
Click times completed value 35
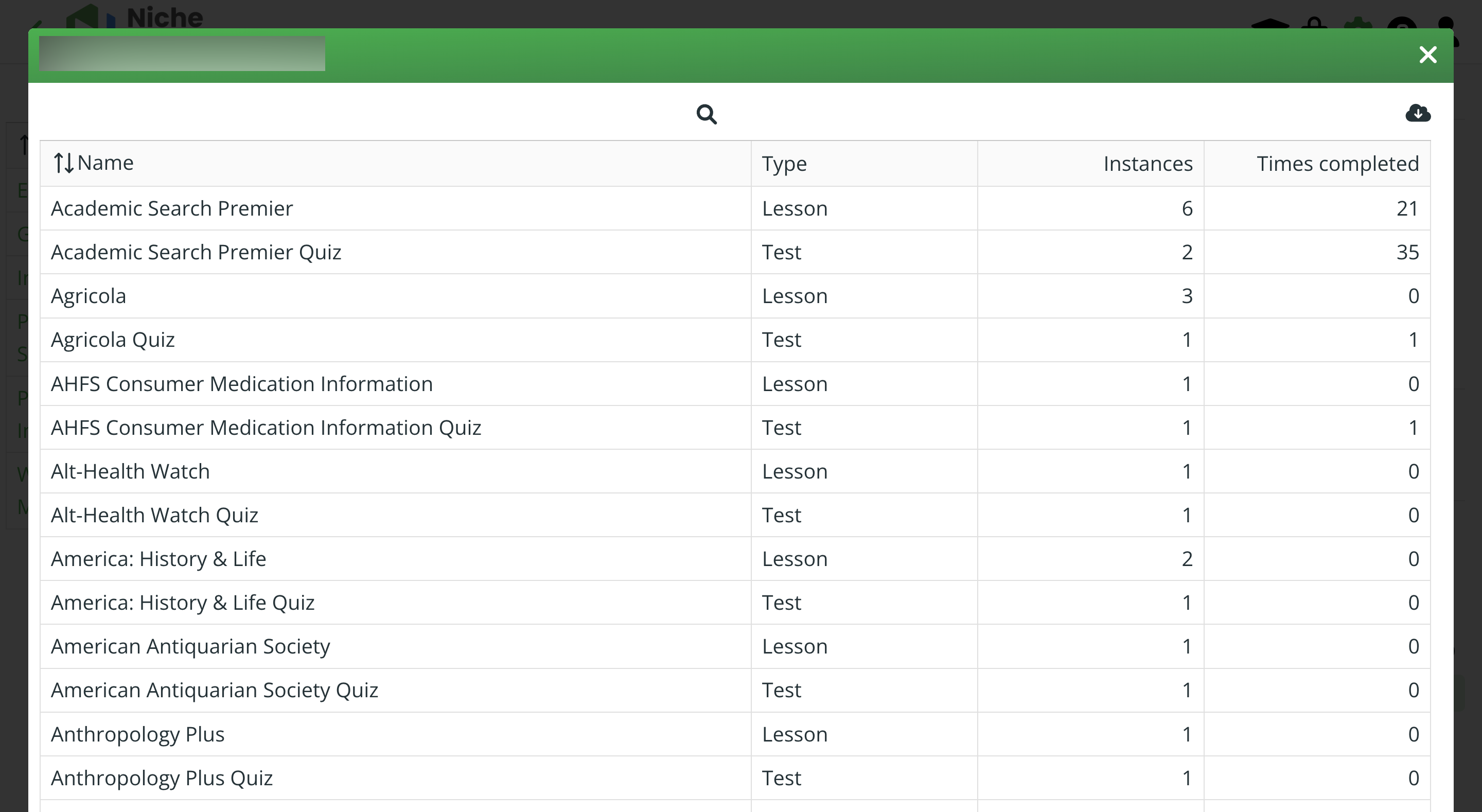tap(1407, 252)
